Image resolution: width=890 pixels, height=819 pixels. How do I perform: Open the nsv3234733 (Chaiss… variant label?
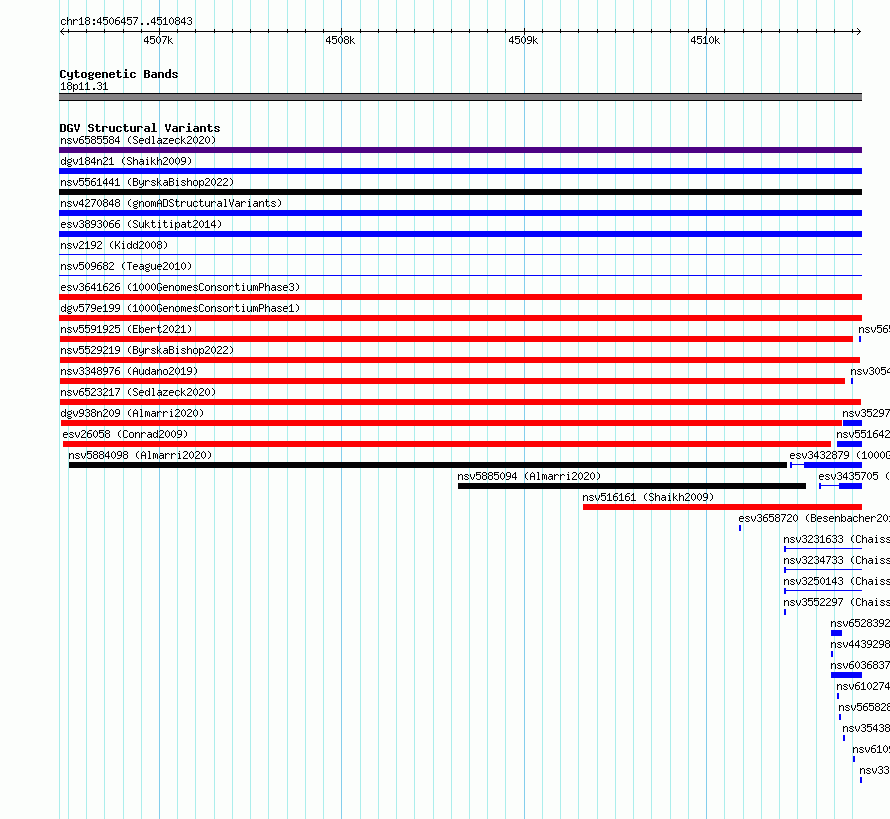(837, 560)
